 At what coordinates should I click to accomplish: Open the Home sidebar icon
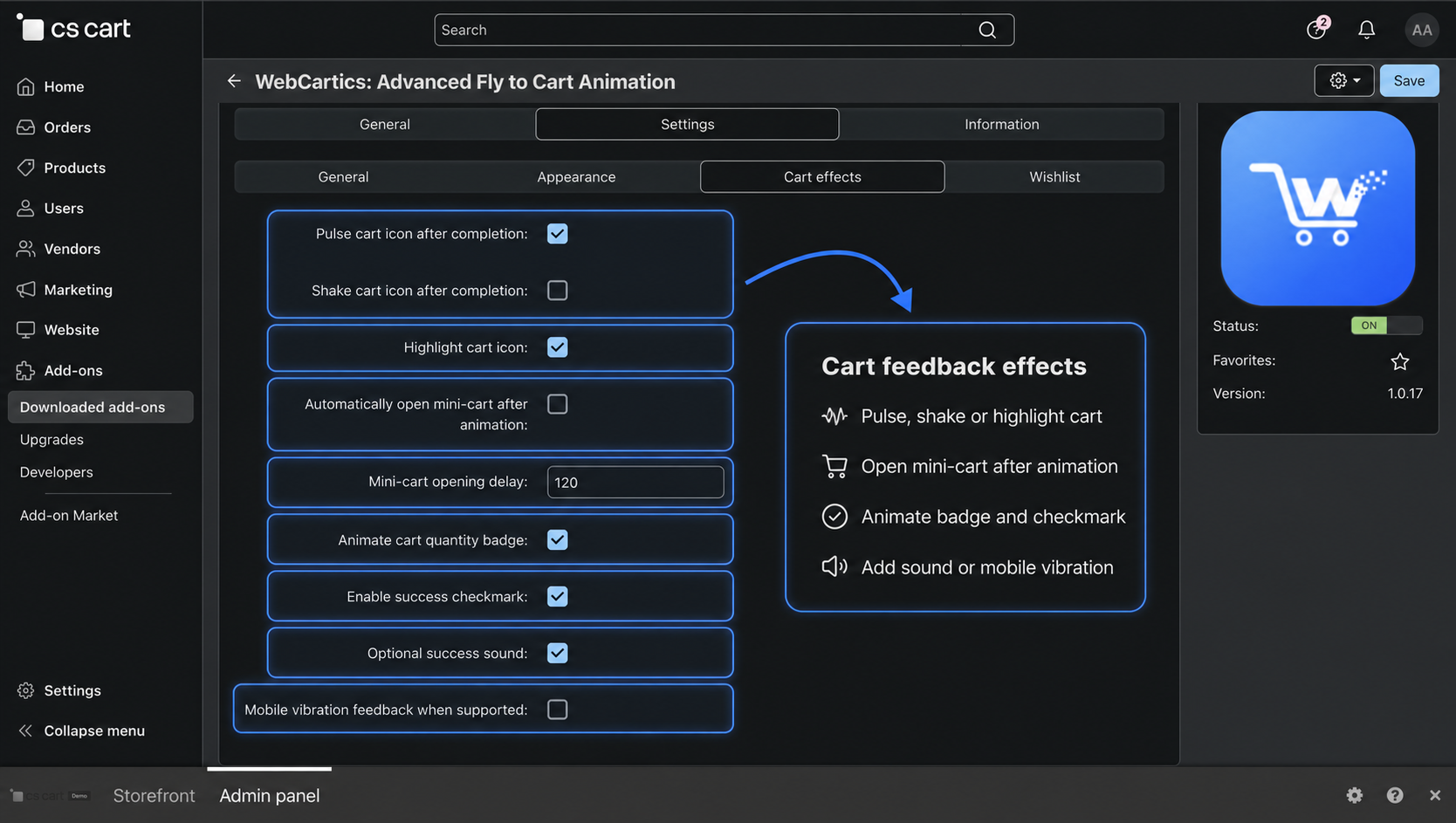[x=26, y=86]
